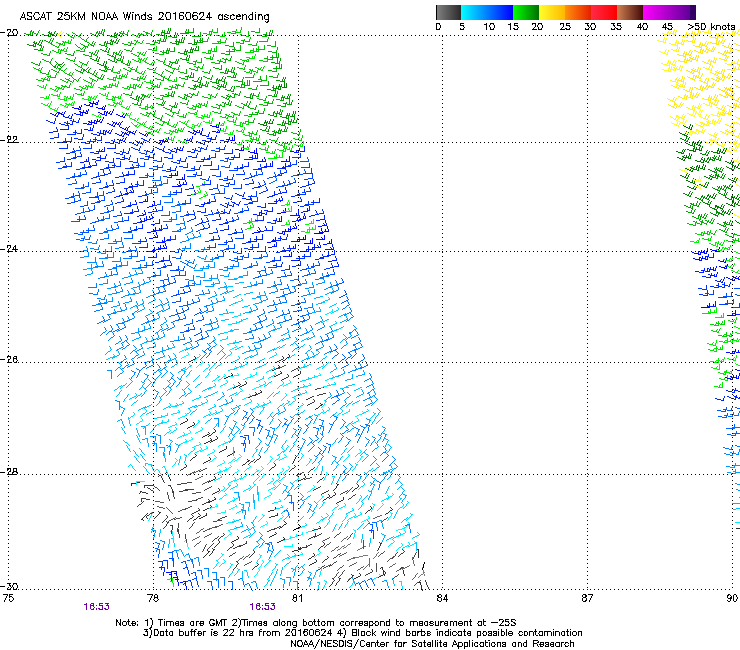
Task: Click the purple 16:53 time between longitudes 78 and 81
Action: [x=262, y=607]
